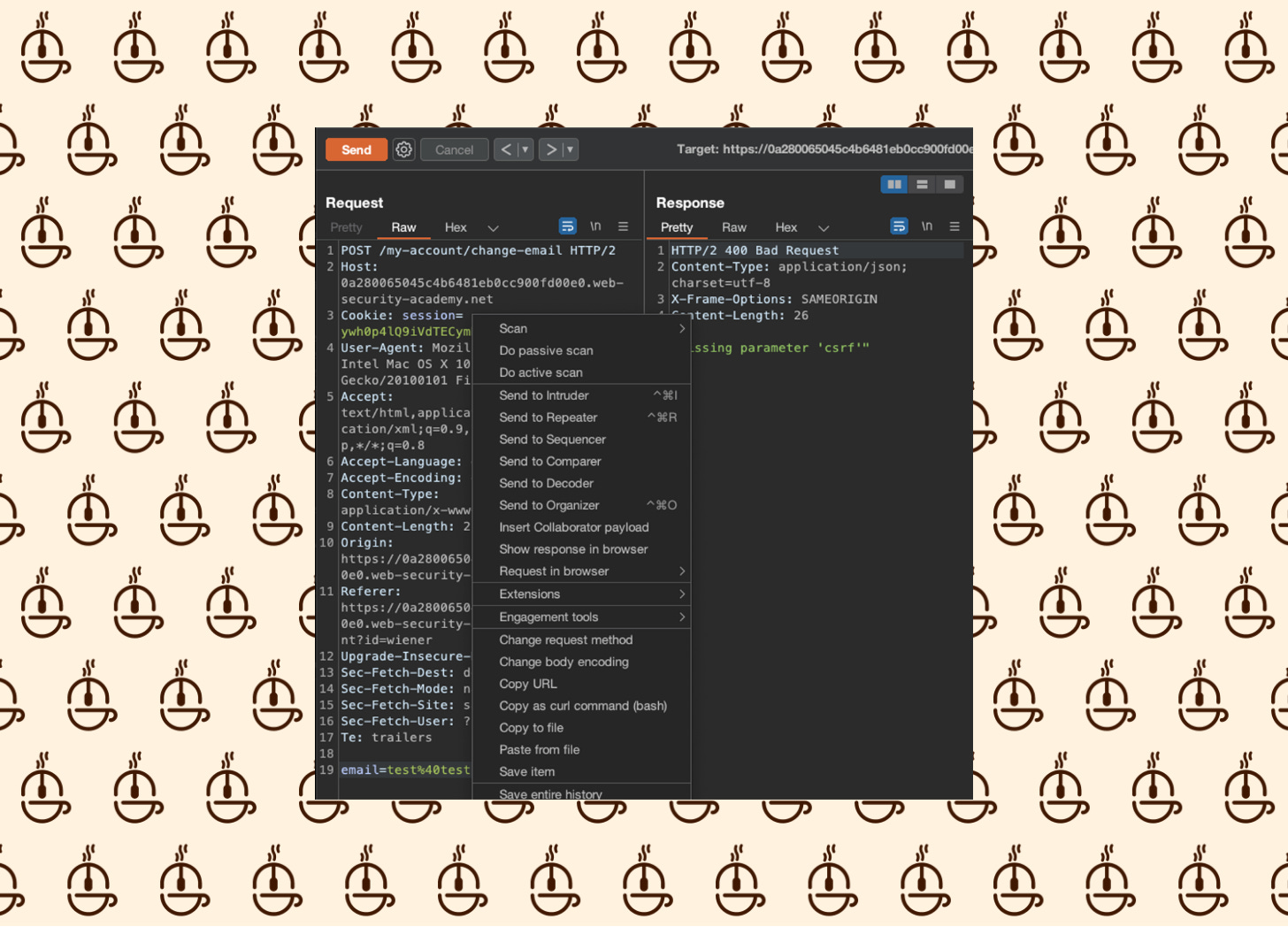
Task: Expand the Scan submenu
Action: tap(581, 328)
